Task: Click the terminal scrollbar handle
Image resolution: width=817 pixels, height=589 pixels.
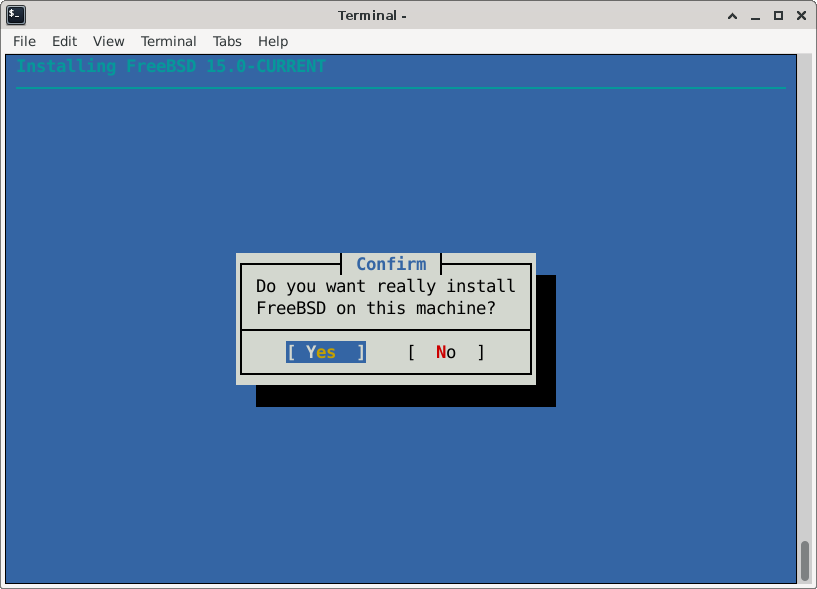Action: point(804,560)
